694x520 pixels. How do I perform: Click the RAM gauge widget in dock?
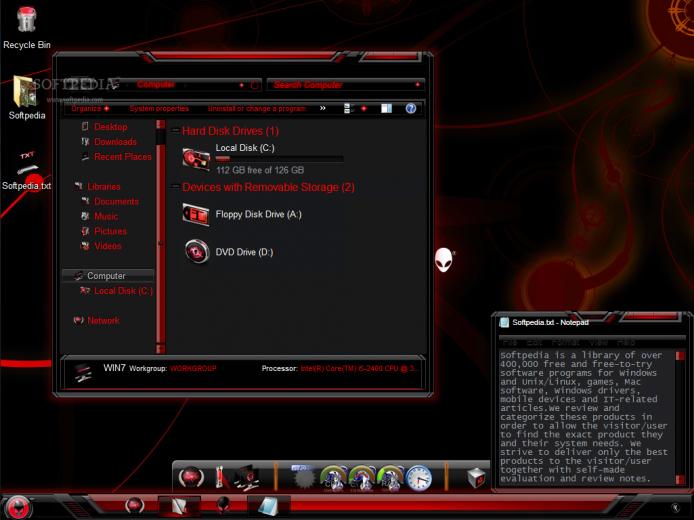tap(390, 478)
